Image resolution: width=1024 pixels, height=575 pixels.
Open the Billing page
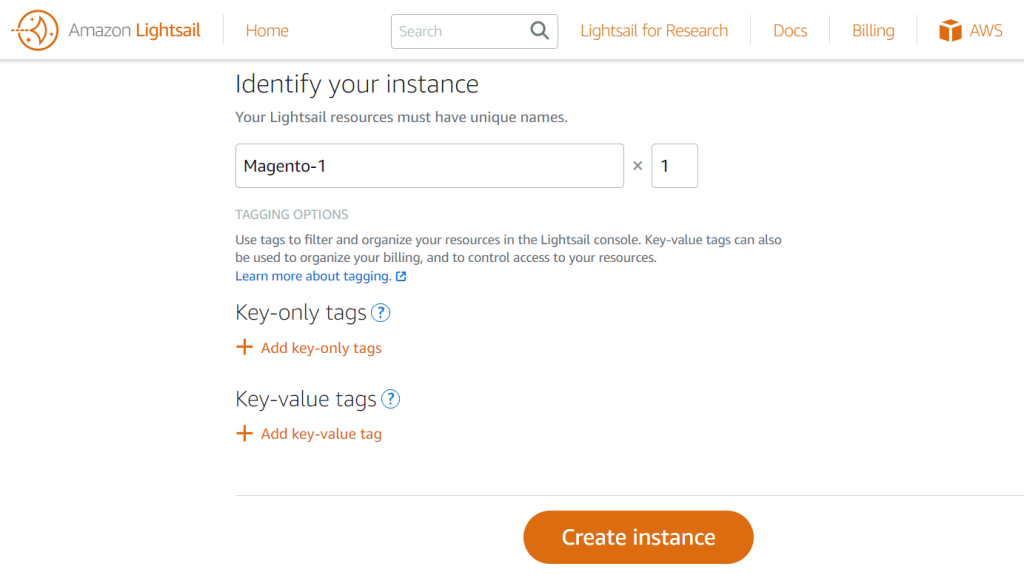coord(873,31)
